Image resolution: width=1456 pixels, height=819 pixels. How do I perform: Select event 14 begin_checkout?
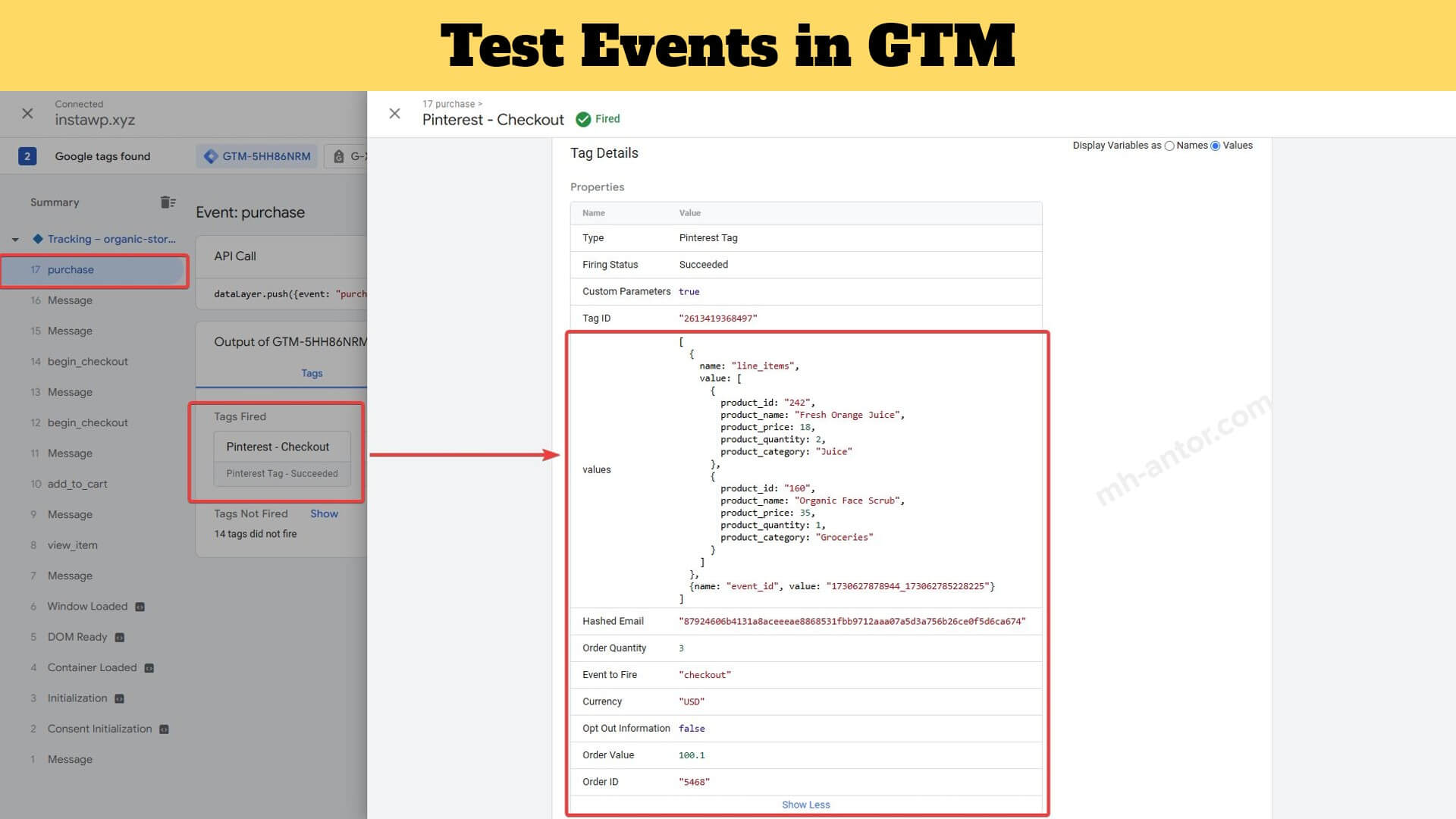[x=94, y=362]
